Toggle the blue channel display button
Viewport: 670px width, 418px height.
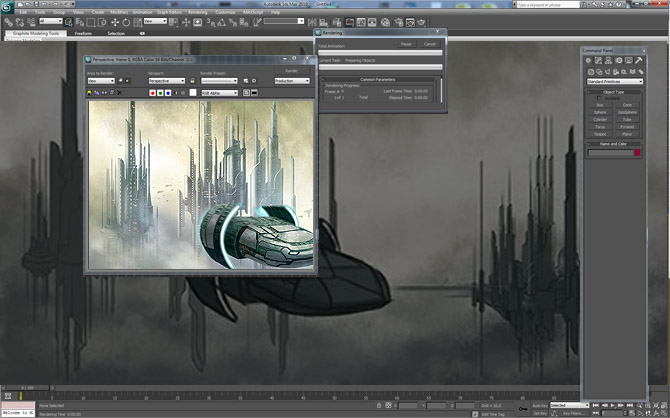170,93
